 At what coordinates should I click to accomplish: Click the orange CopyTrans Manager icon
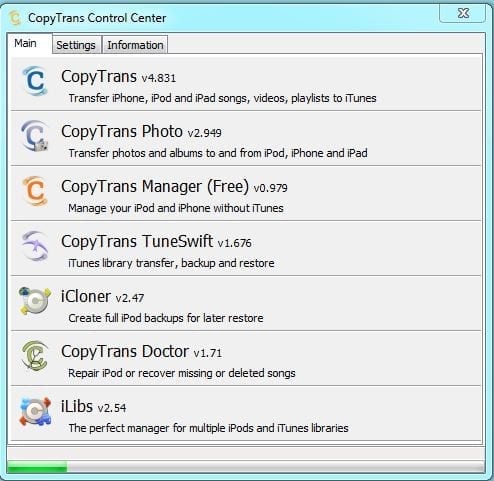pos(35,191)
